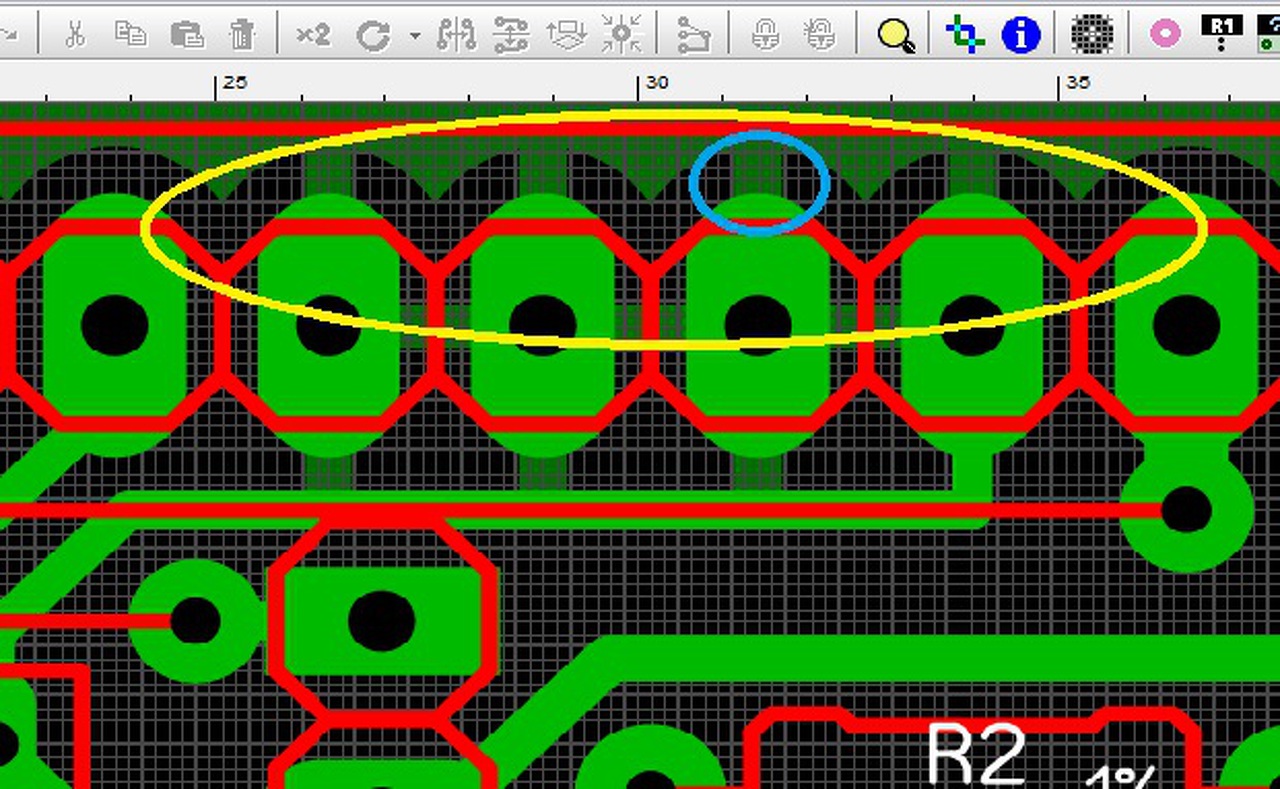Snap selected elements to the grid
The width and height of the screenshot is (1280, 789).
(x=622, y=35)
